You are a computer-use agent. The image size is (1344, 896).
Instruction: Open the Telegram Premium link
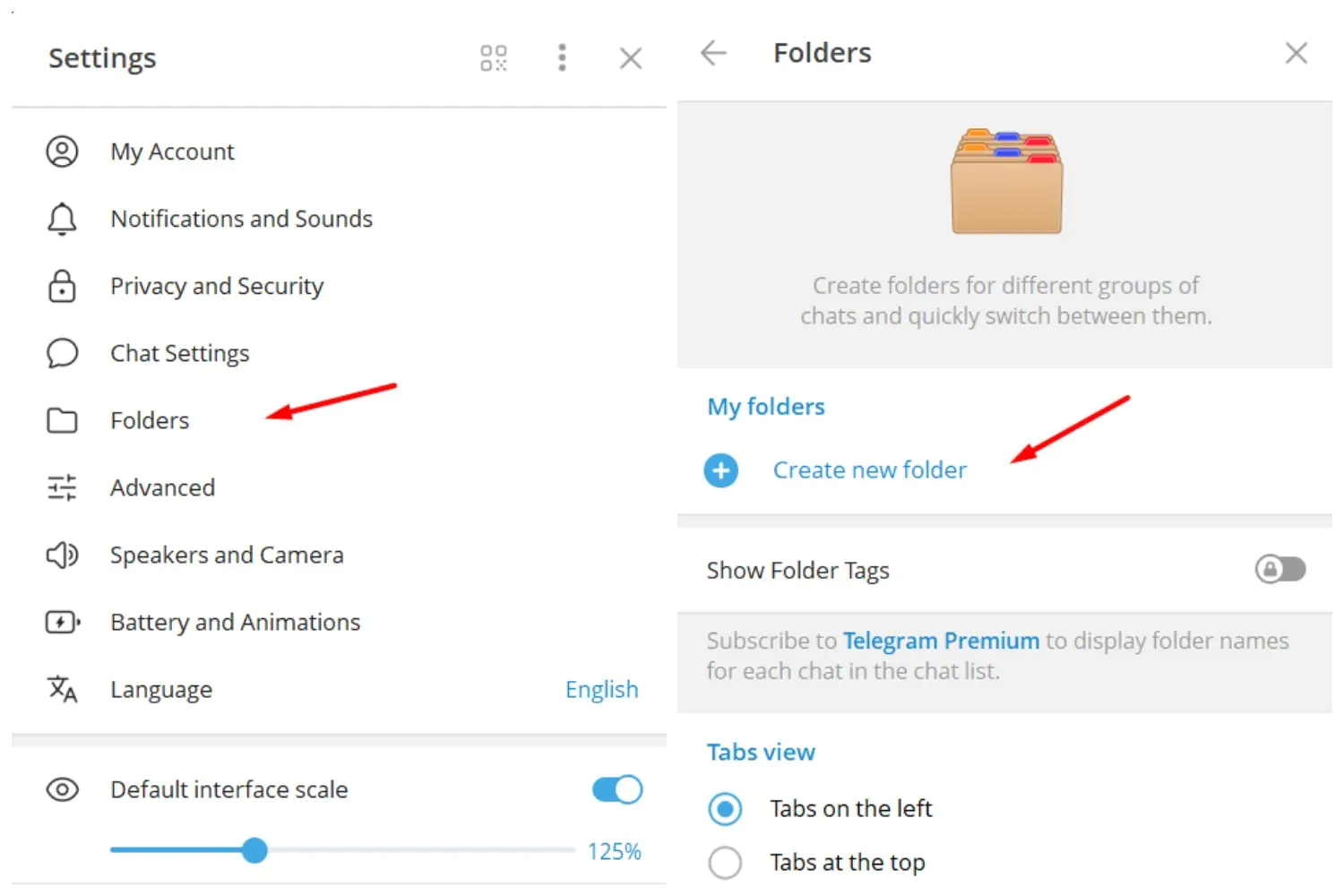pos(941,641)
